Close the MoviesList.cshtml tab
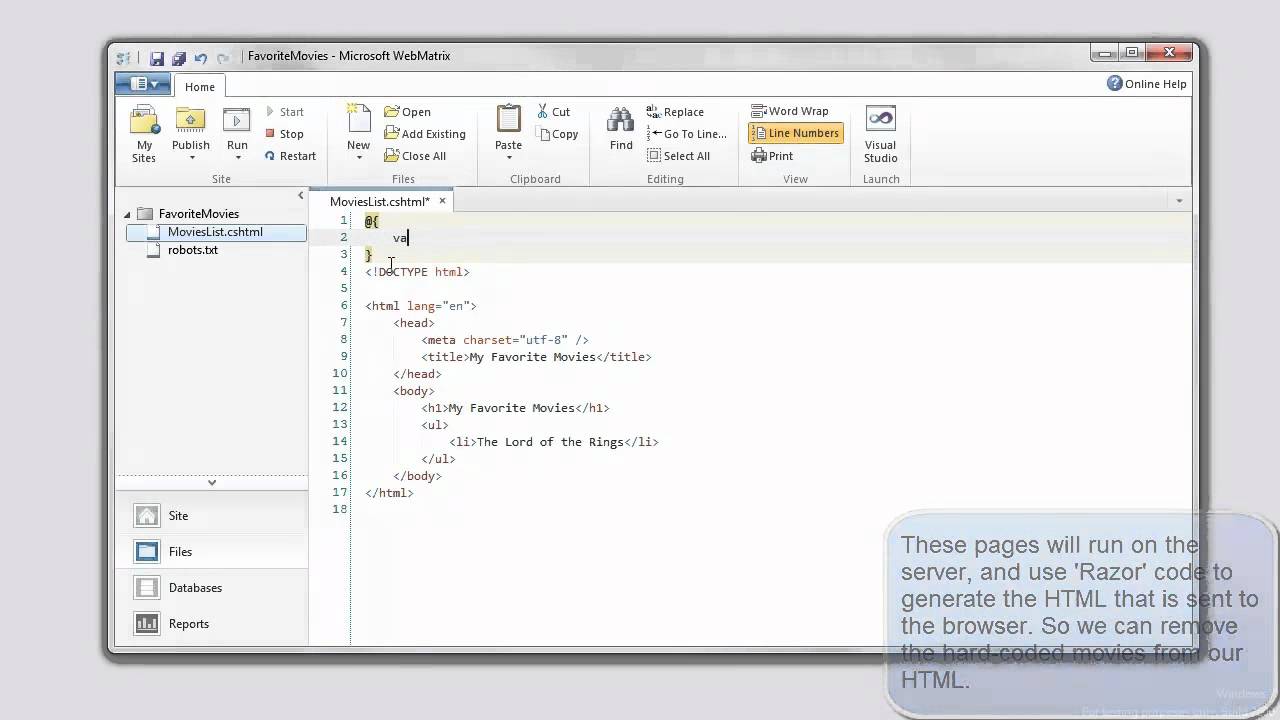This screenshot has height=720, width=1280. pyautogui.click(x=442, y=201)
